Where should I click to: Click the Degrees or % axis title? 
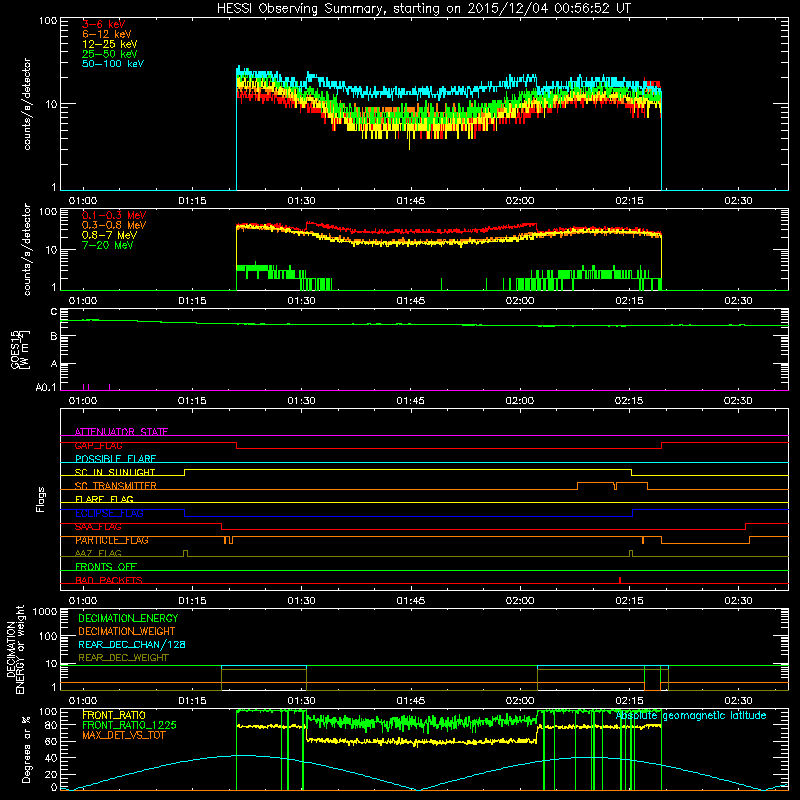27,749
